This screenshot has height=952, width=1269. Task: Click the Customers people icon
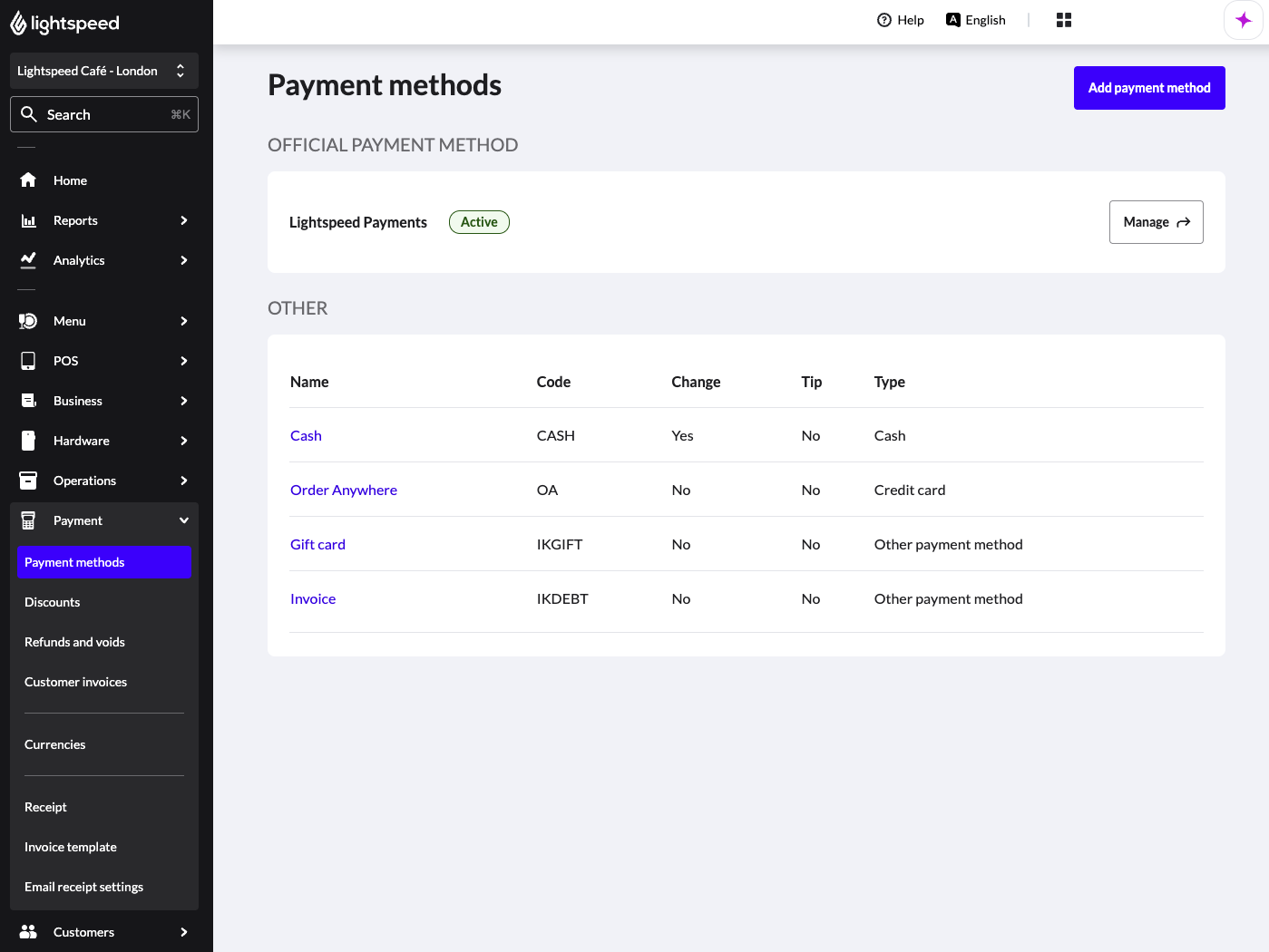click(28, 932)
